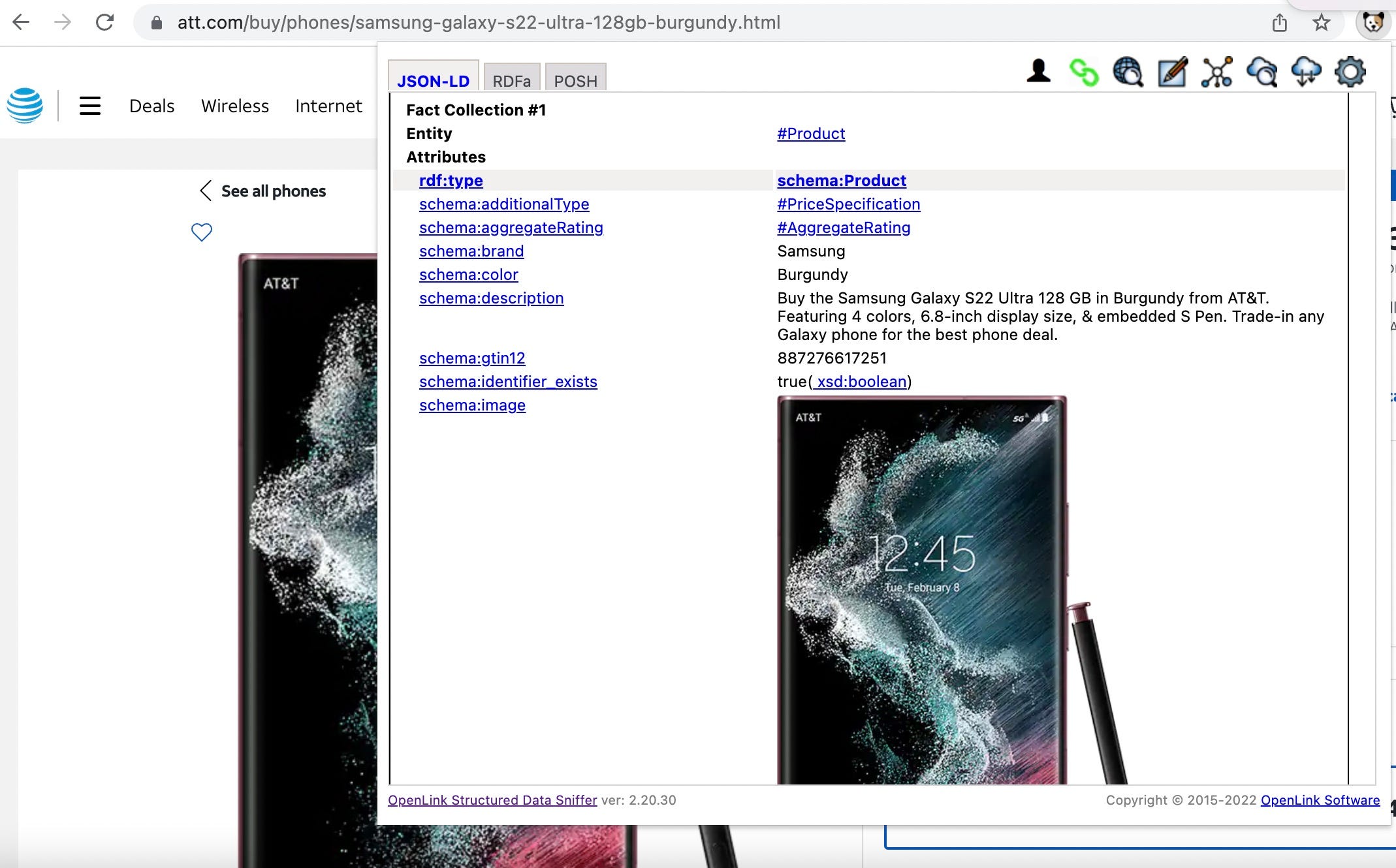
Task: Click the pencil edit notepad icon
Action: [x=1172, y=72]
